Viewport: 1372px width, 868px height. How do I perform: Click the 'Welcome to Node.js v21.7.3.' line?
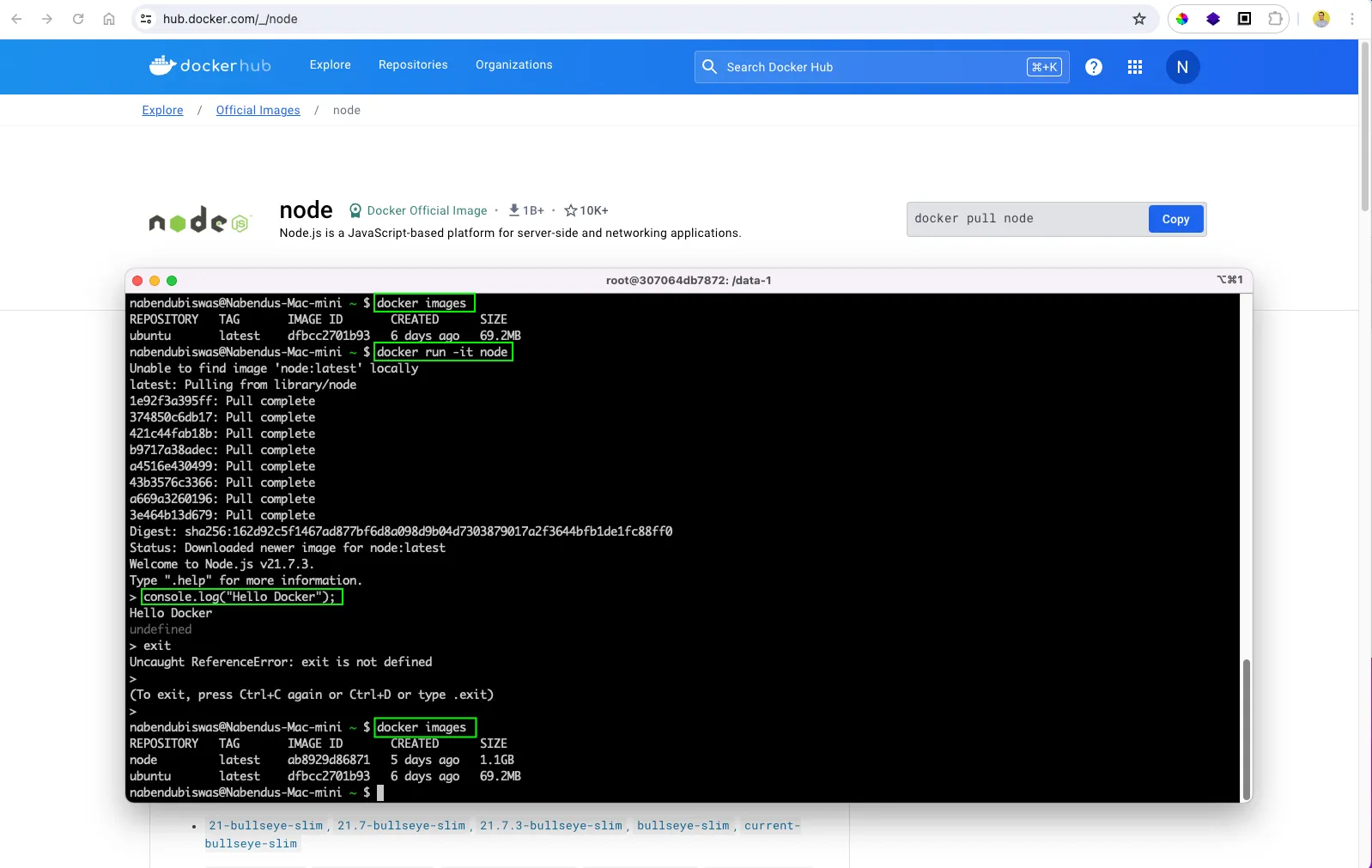pos(222,564)
